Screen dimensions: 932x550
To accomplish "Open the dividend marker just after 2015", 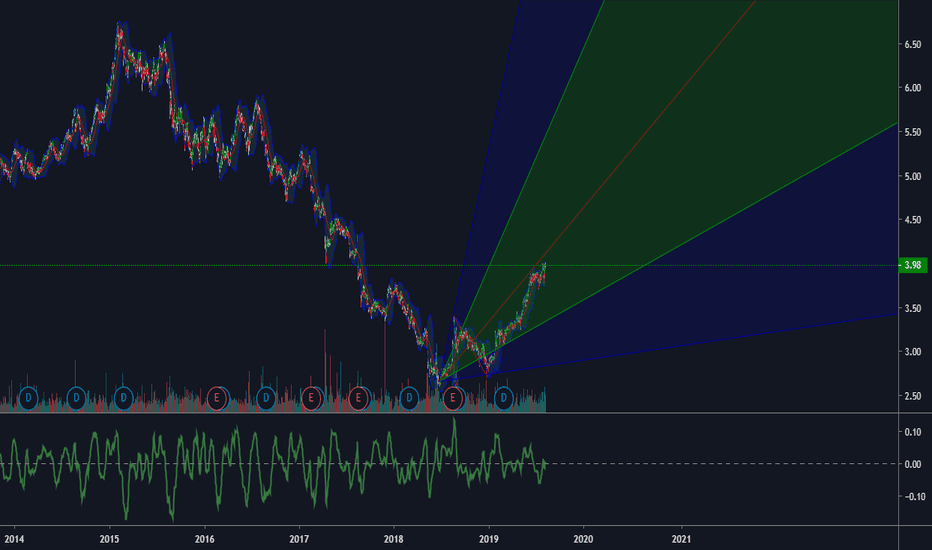I will (x=123, y=398).
